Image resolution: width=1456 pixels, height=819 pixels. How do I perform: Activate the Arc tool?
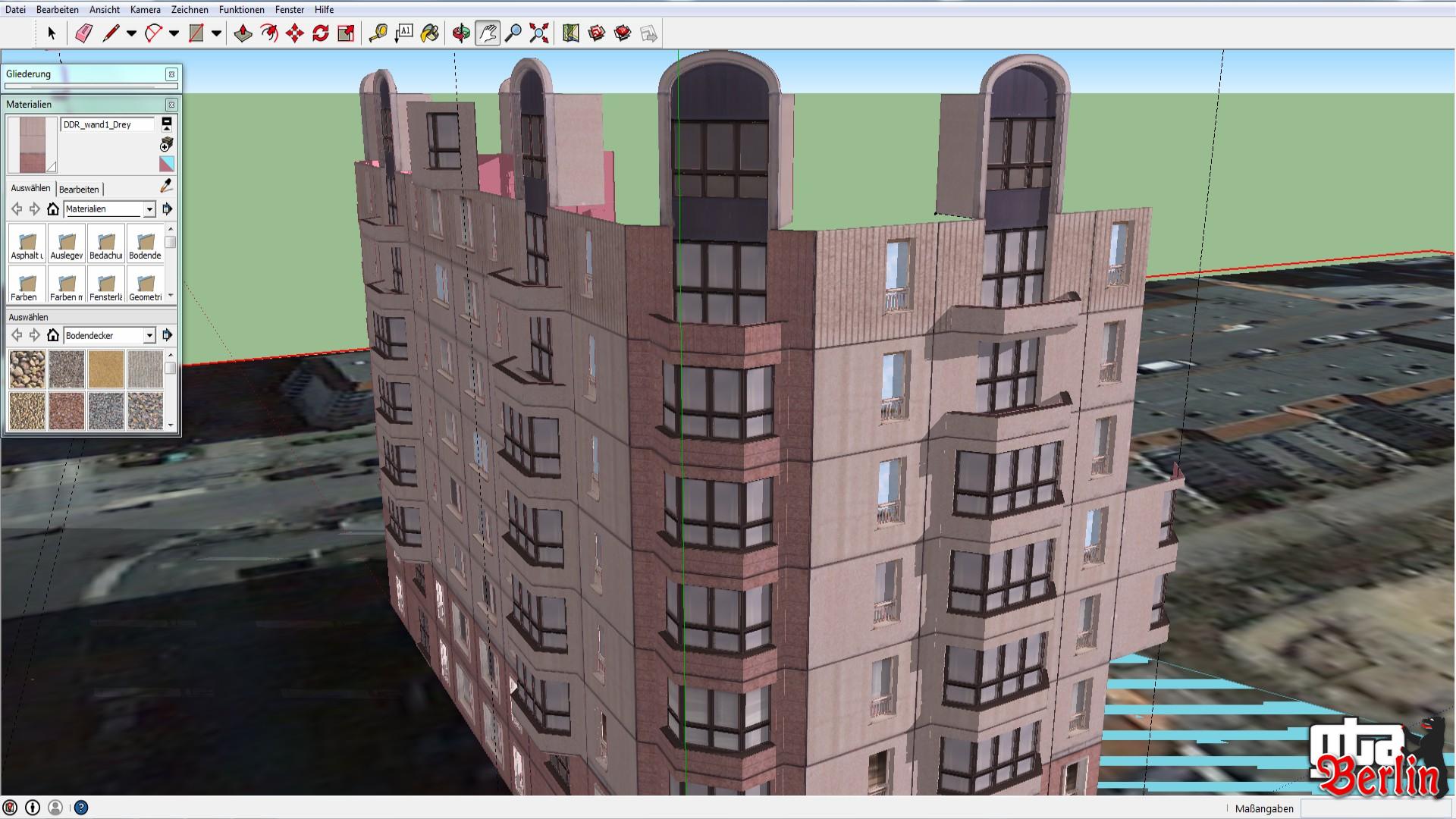point(153,33)
